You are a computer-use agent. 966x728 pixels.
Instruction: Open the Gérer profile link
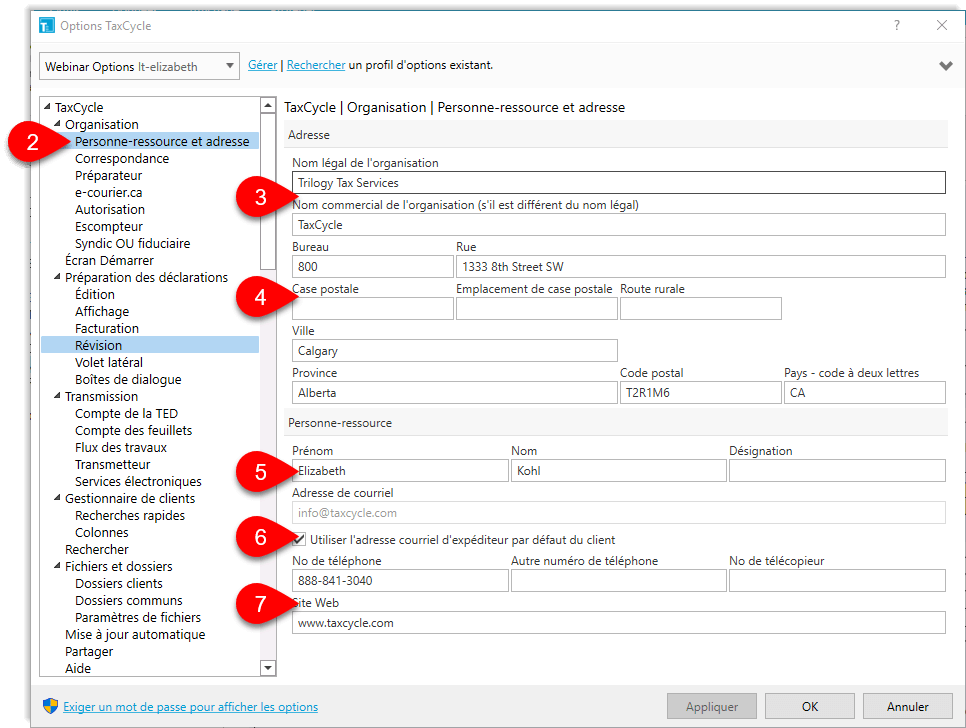click(x=262, y=65)
